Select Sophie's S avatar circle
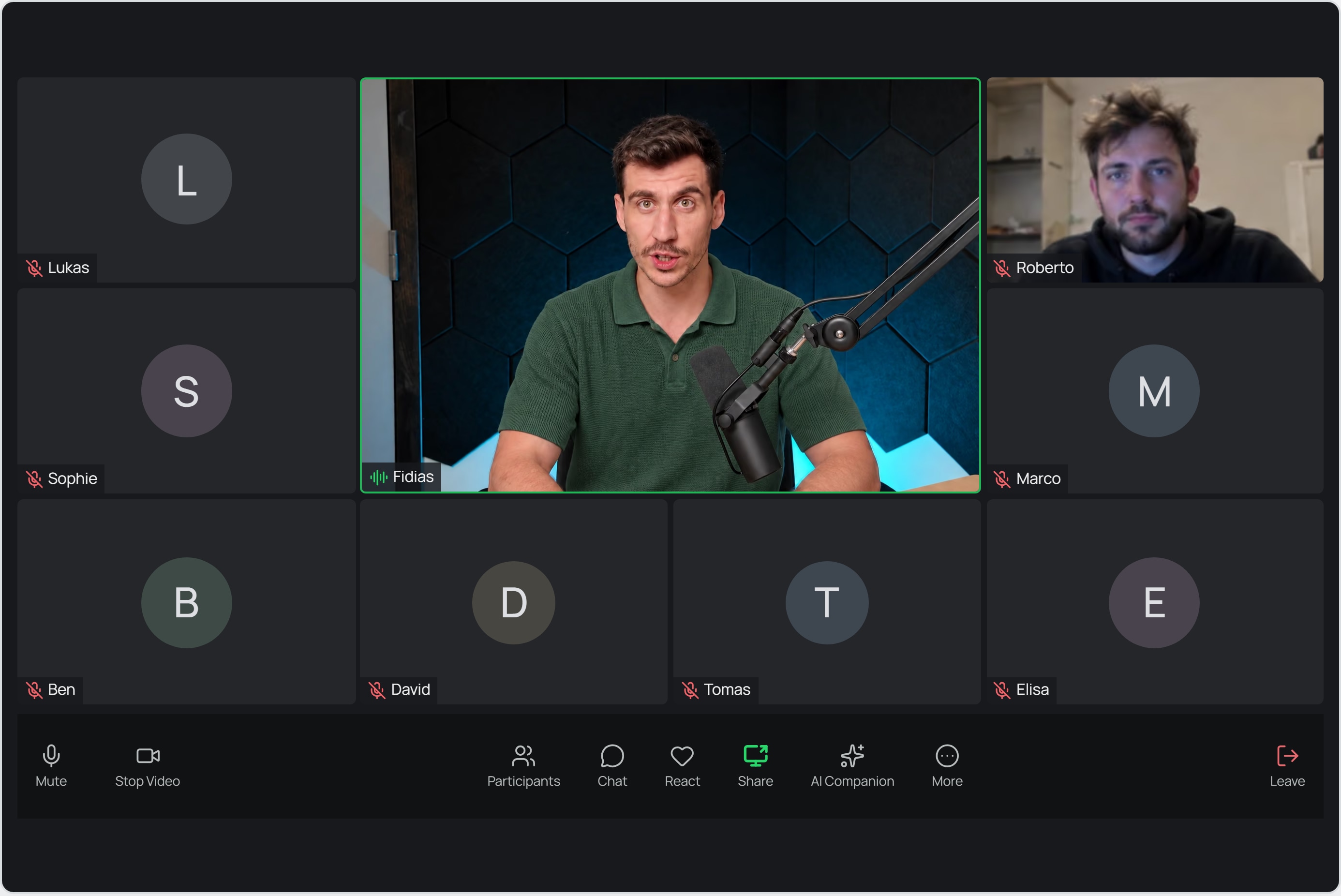Image resolution: width=1341 pixels, height=896 pixels. coord(186,391)
